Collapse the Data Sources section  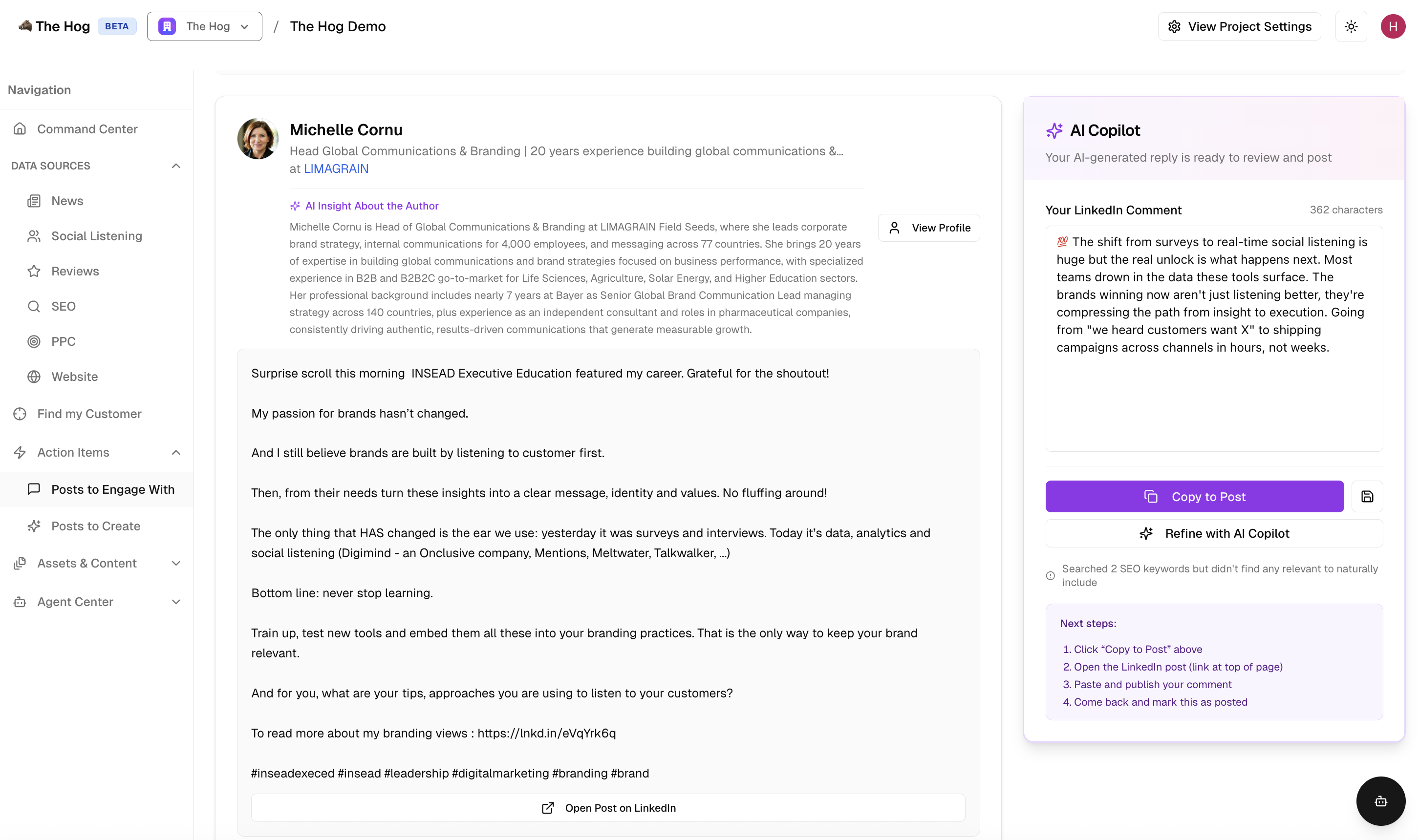175,166
